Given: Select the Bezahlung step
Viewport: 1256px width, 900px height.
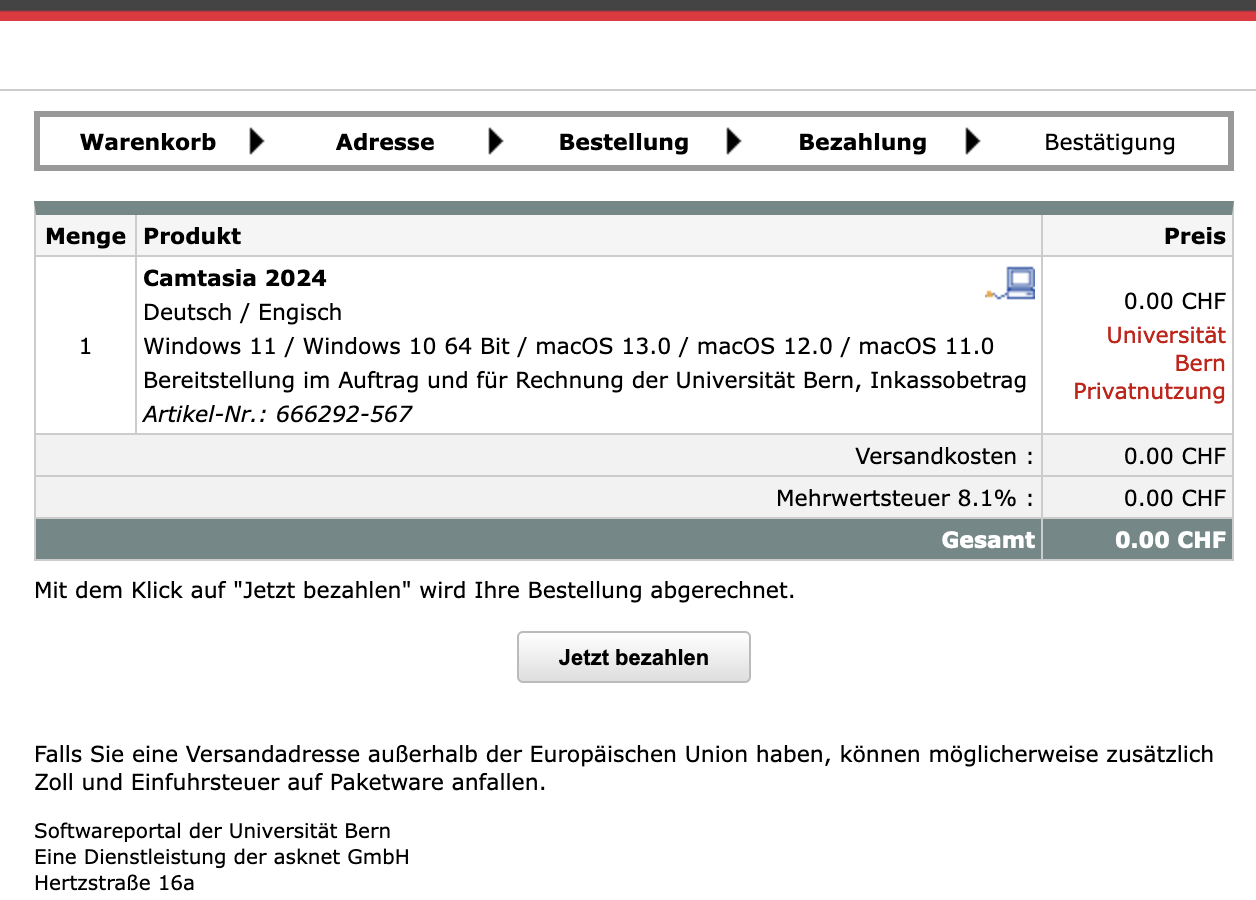Looking at the screenshot, I should (x=862, y=142).
